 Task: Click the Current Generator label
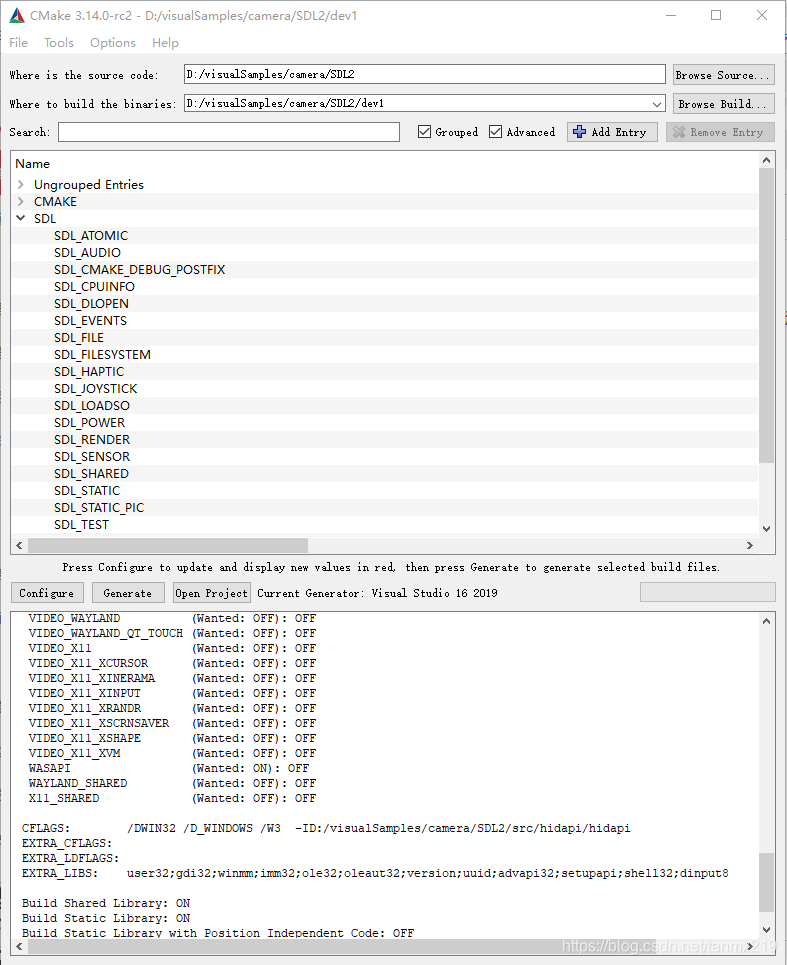[377, 593]
